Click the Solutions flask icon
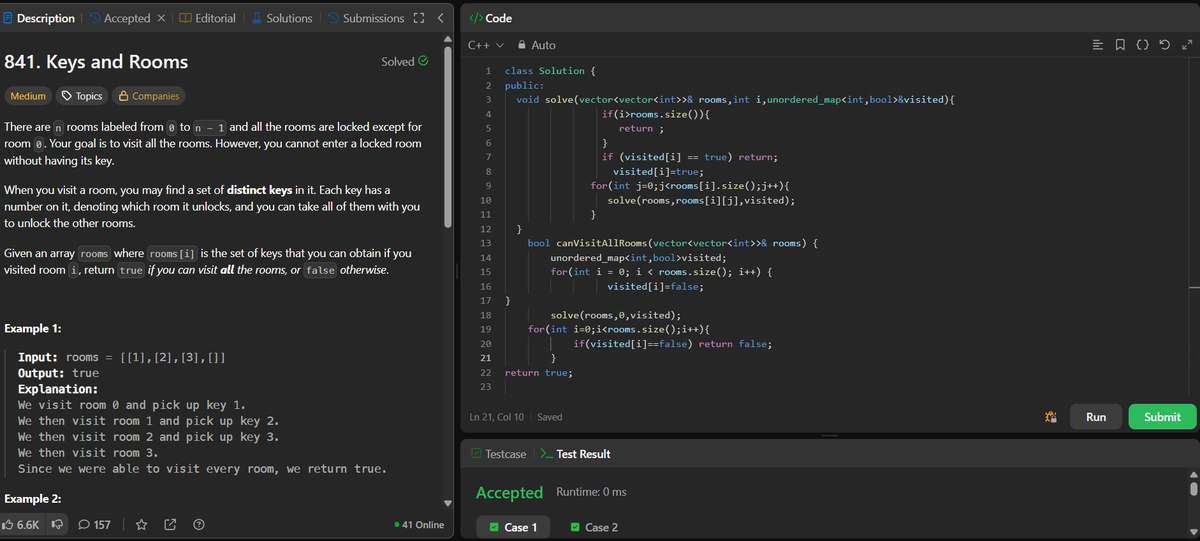Viewport: 1200px width, 541px height. 256,18
